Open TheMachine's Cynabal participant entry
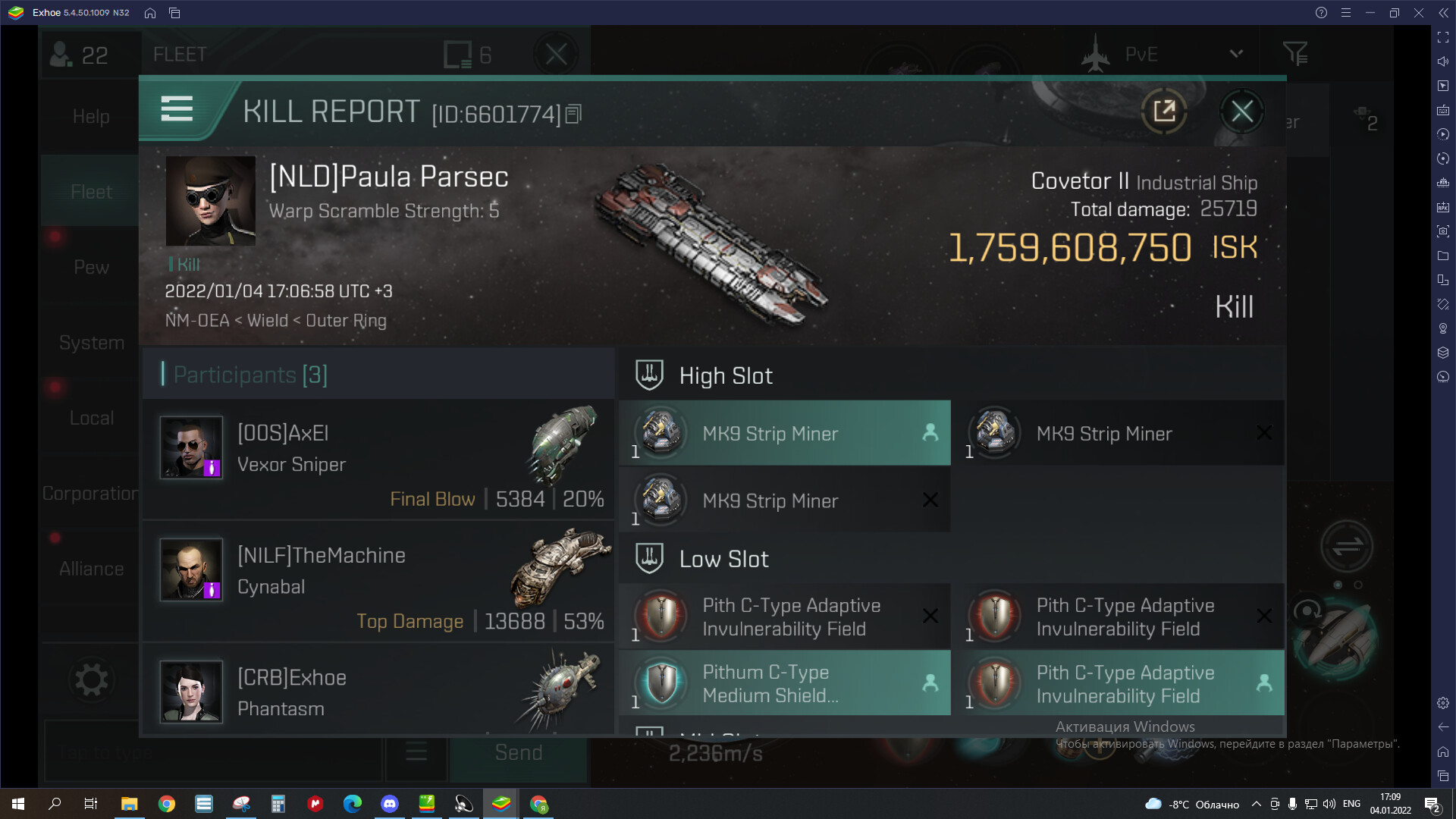 [378, 582]
